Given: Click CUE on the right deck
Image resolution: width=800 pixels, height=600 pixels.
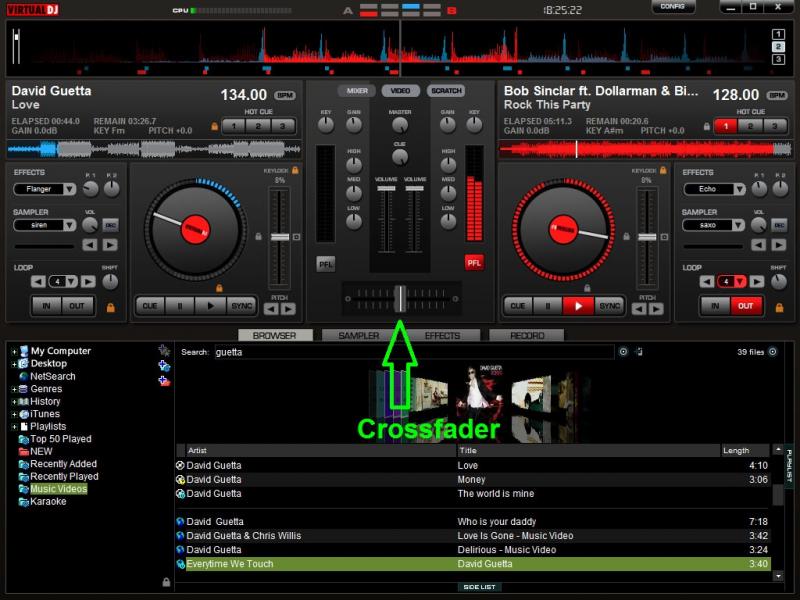Looking at the screenshot, I should [518, 306].
